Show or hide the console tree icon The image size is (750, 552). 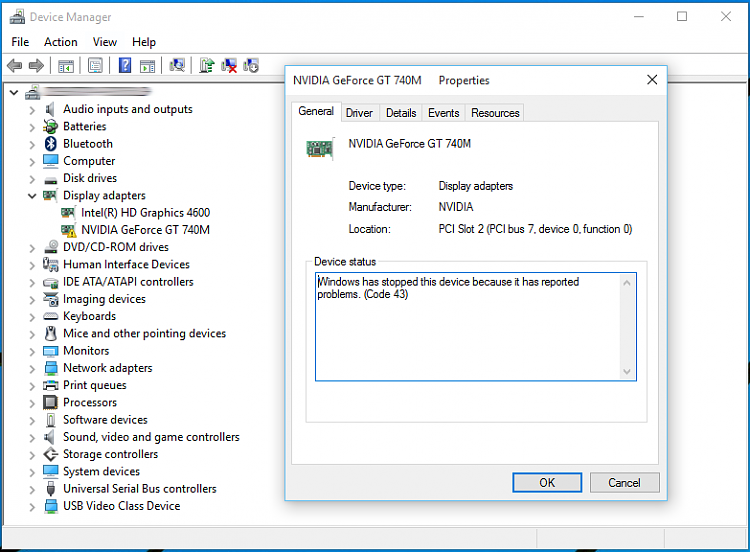(66, 66)
